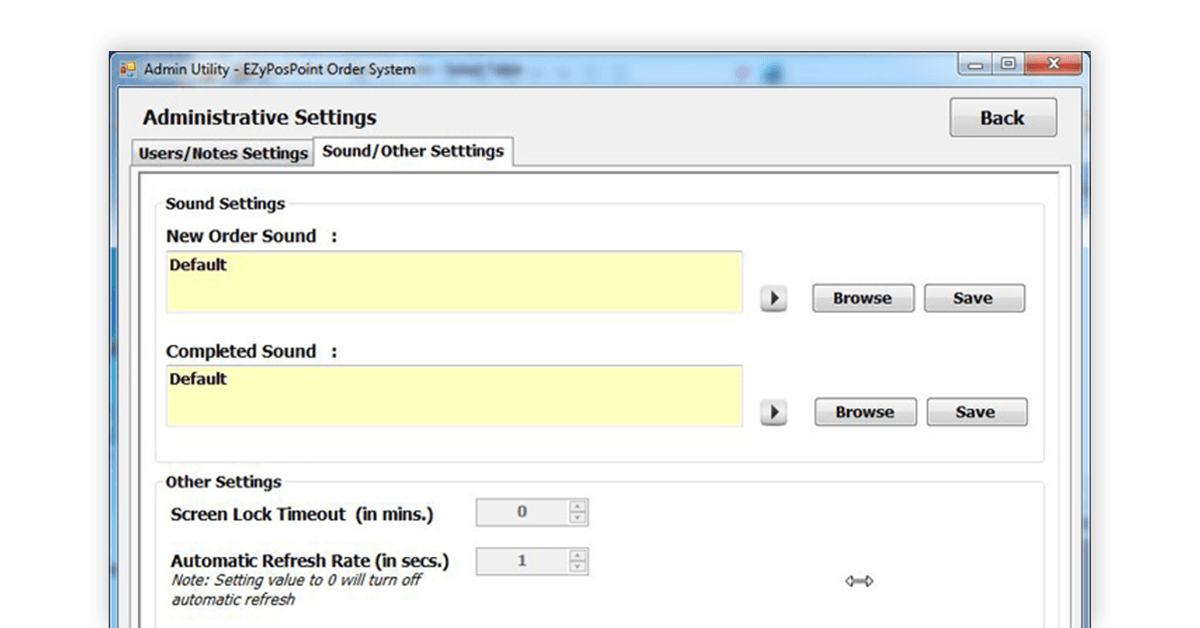
Task: Click the 'Automatic Refresh Rate (in secs.)' label
Action: pyautogui.click(x=310, y=561)
